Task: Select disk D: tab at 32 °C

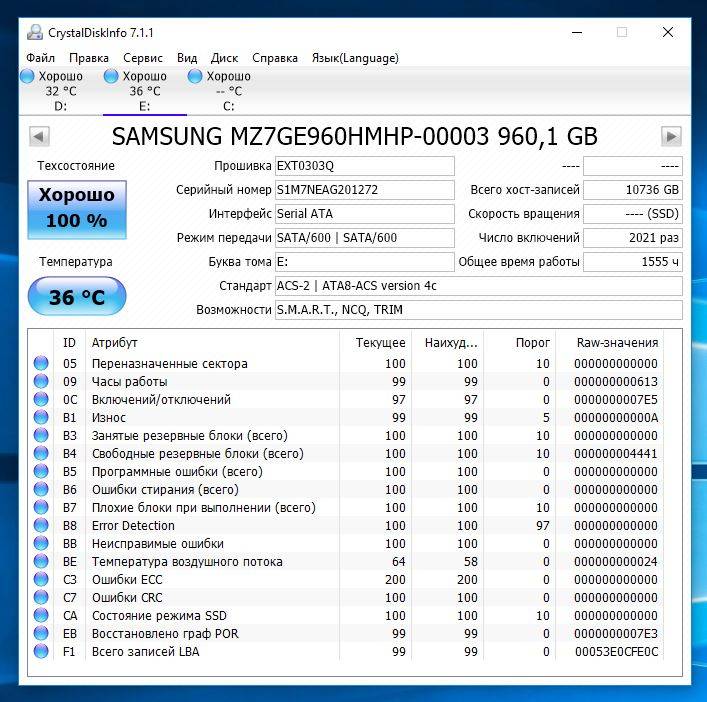Action: click(x=60, y=91)
